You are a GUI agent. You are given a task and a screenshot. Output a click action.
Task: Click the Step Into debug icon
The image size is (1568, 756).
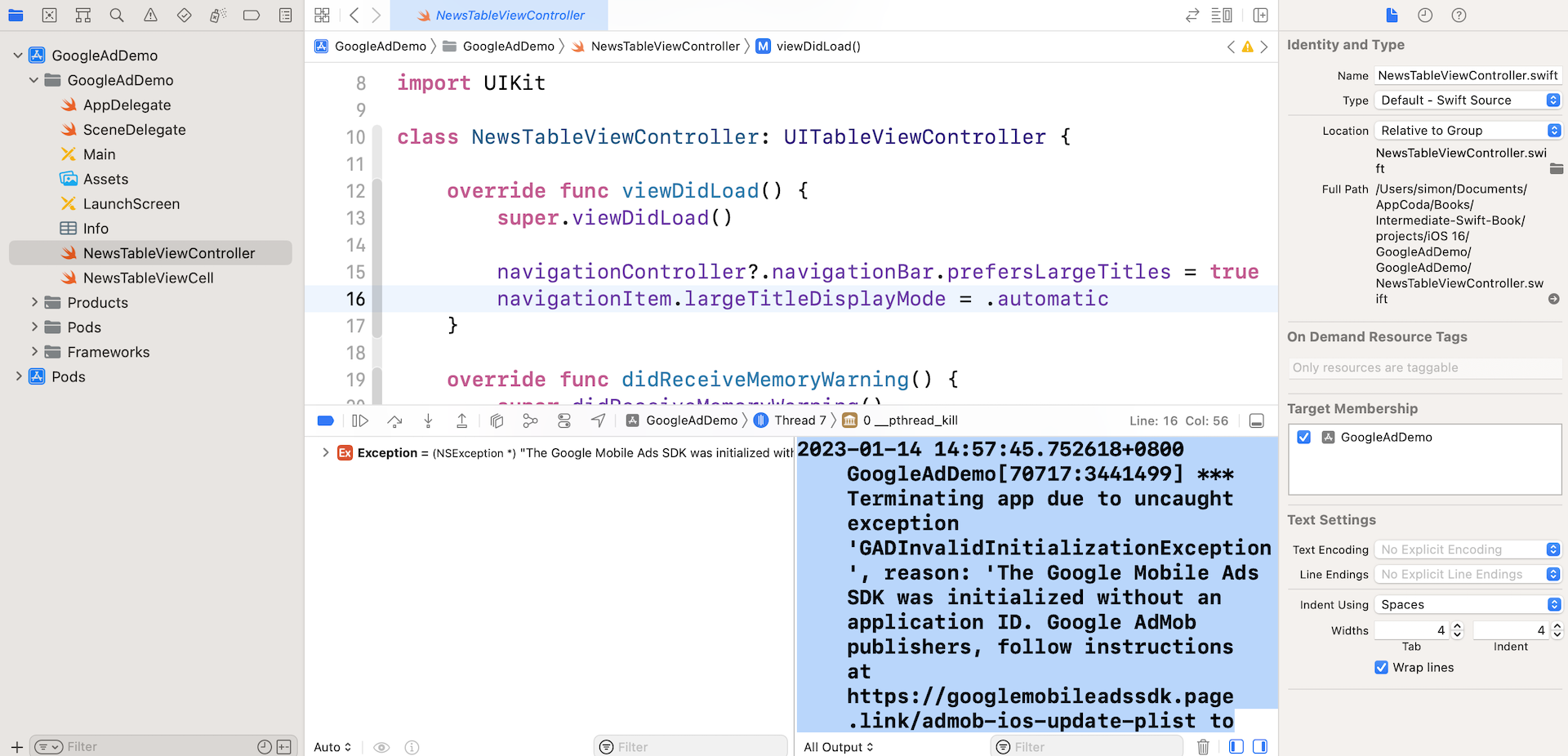[x=428, y=420]
